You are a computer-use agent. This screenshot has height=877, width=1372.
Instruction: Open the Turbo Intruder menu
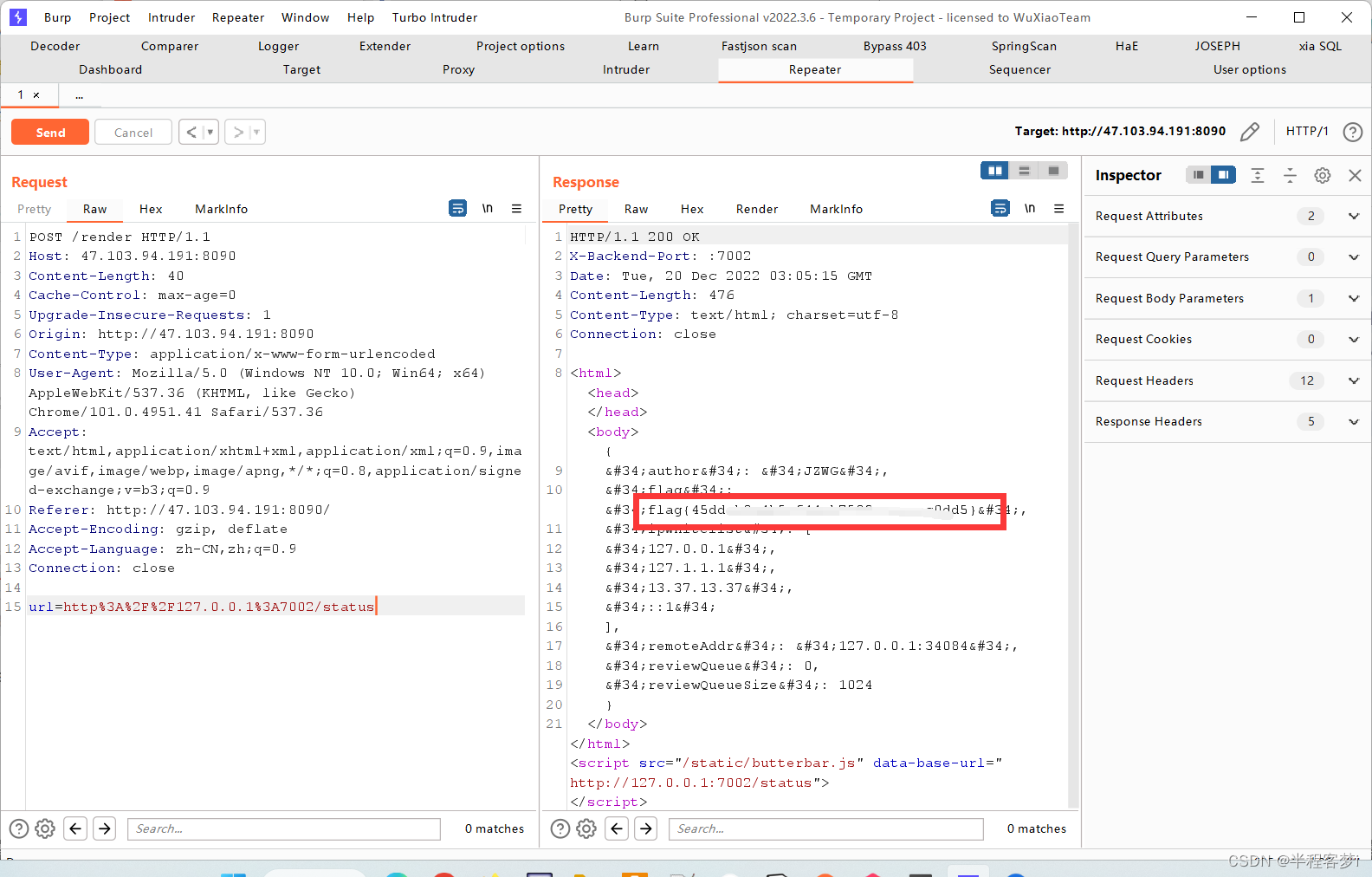[435, 17]
